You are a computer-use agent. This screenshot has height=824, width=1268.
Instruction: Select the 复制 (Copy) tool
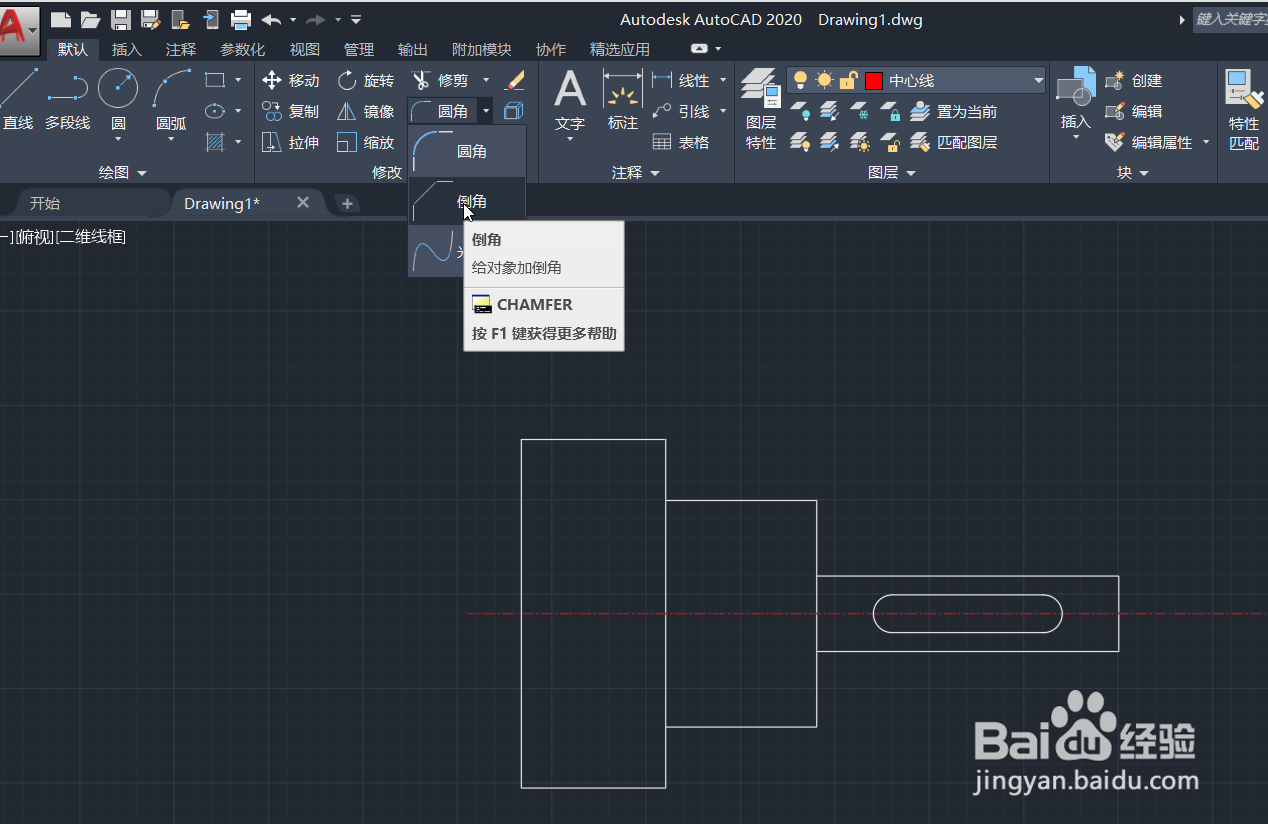[291, 111]
